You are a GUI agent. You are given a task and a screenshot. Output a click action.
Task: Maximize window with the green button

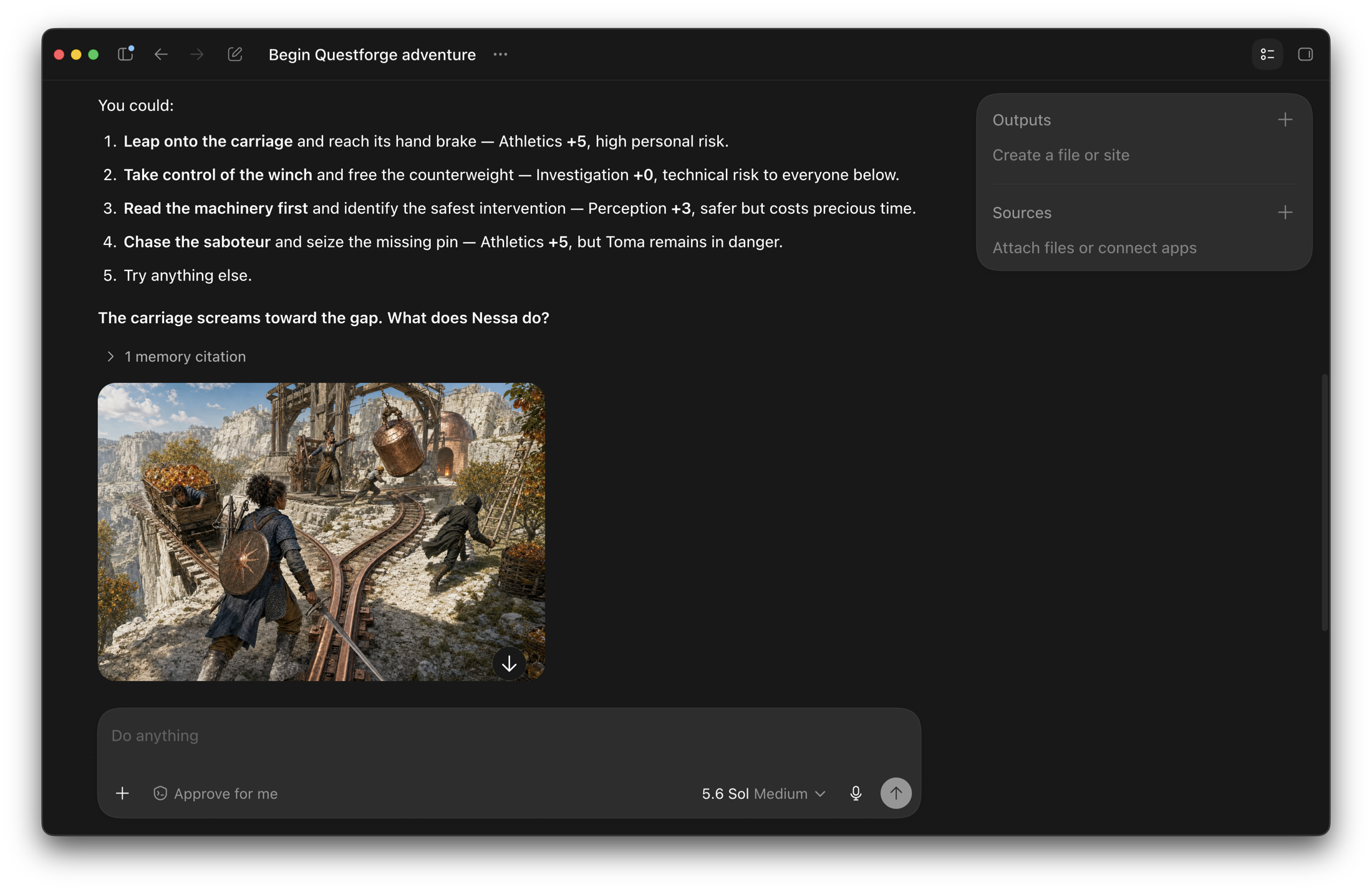click(94, 54)
